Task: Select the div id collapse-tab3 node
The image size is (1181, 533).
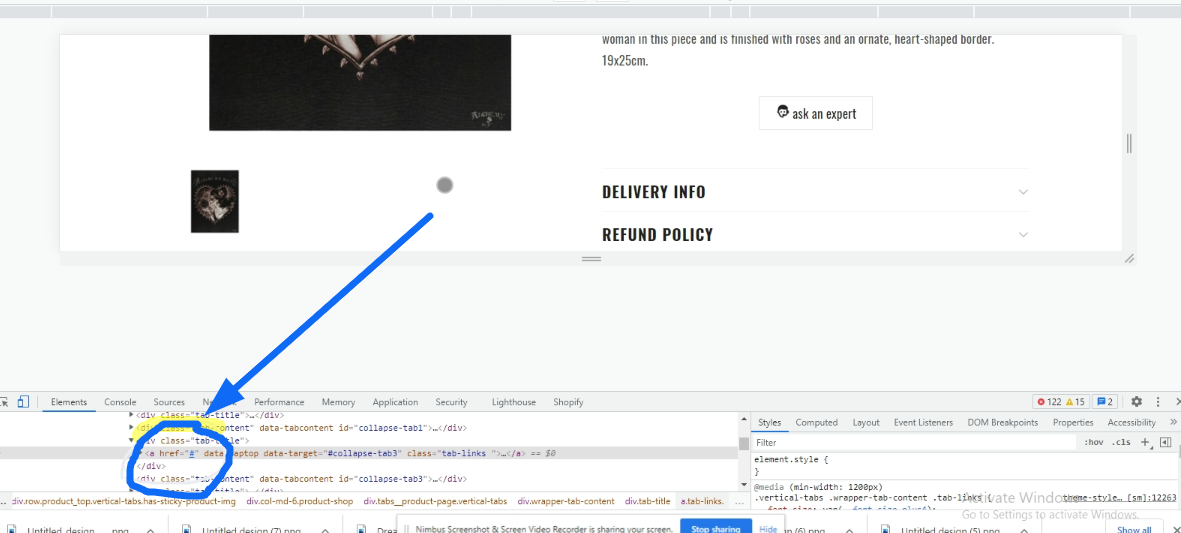Action: [x=301, y=479]
